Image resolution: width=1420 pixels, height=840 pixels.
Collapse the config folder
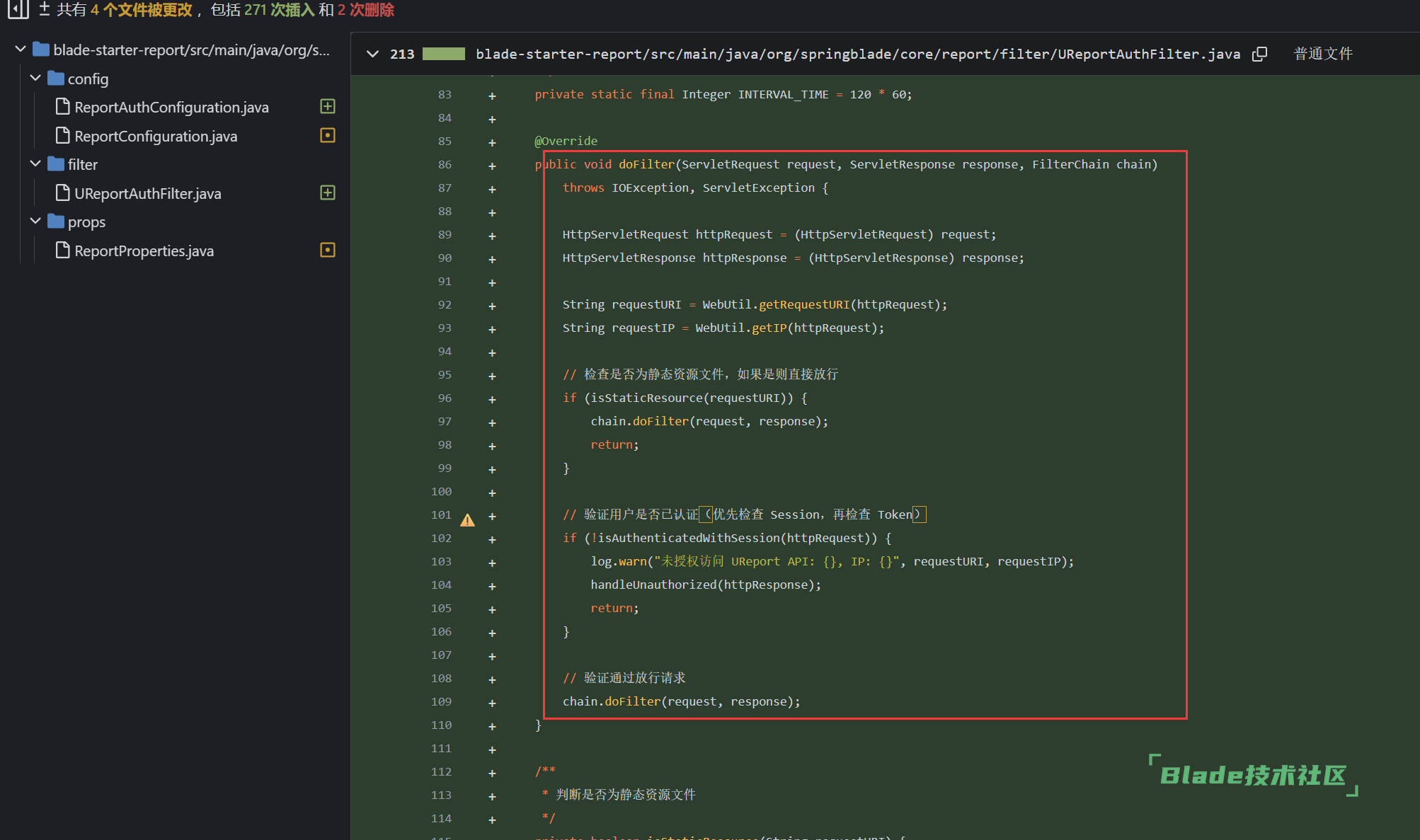[x=35, y=78]
